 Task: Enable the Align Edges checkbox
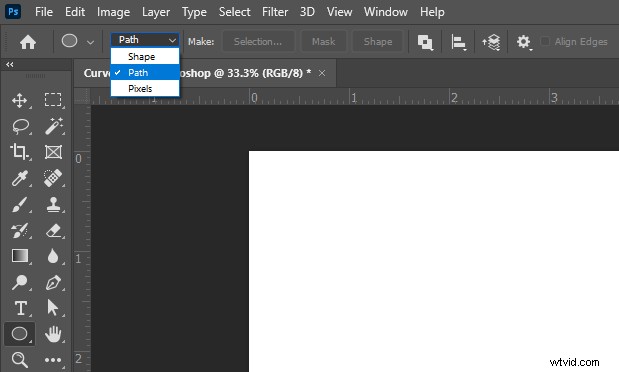545,41
